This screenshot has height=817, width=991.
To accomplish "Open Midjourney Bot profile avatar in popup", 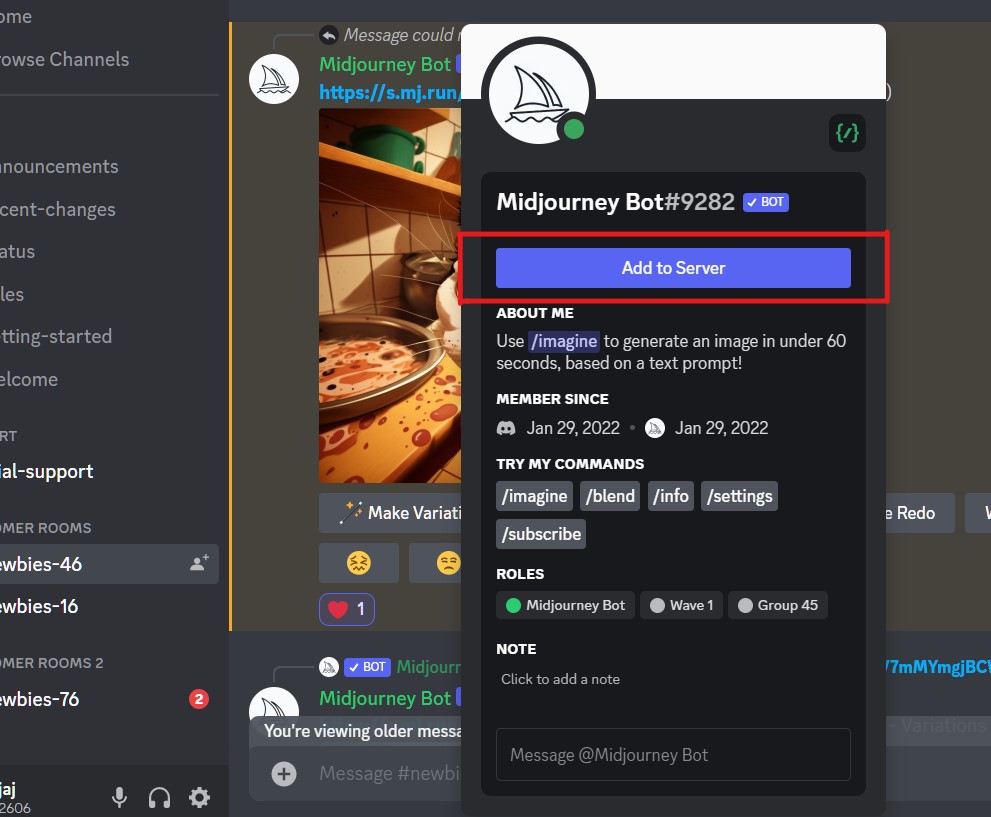I will [x=539, y=94].
